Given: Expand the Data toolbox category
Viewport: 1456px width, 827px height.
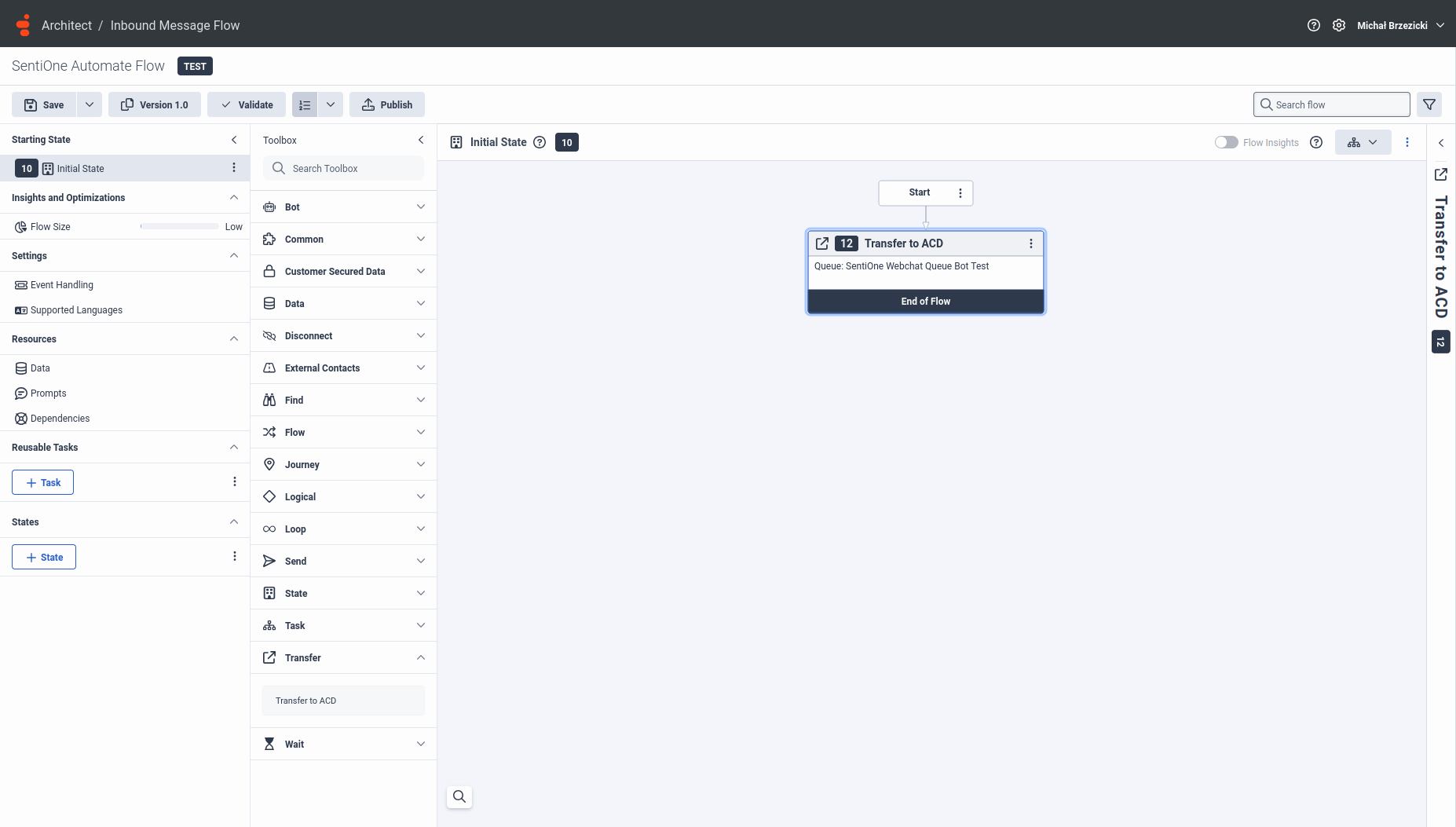Looking at the screenshot, I should pyautogui.click(x=343, y=303).
